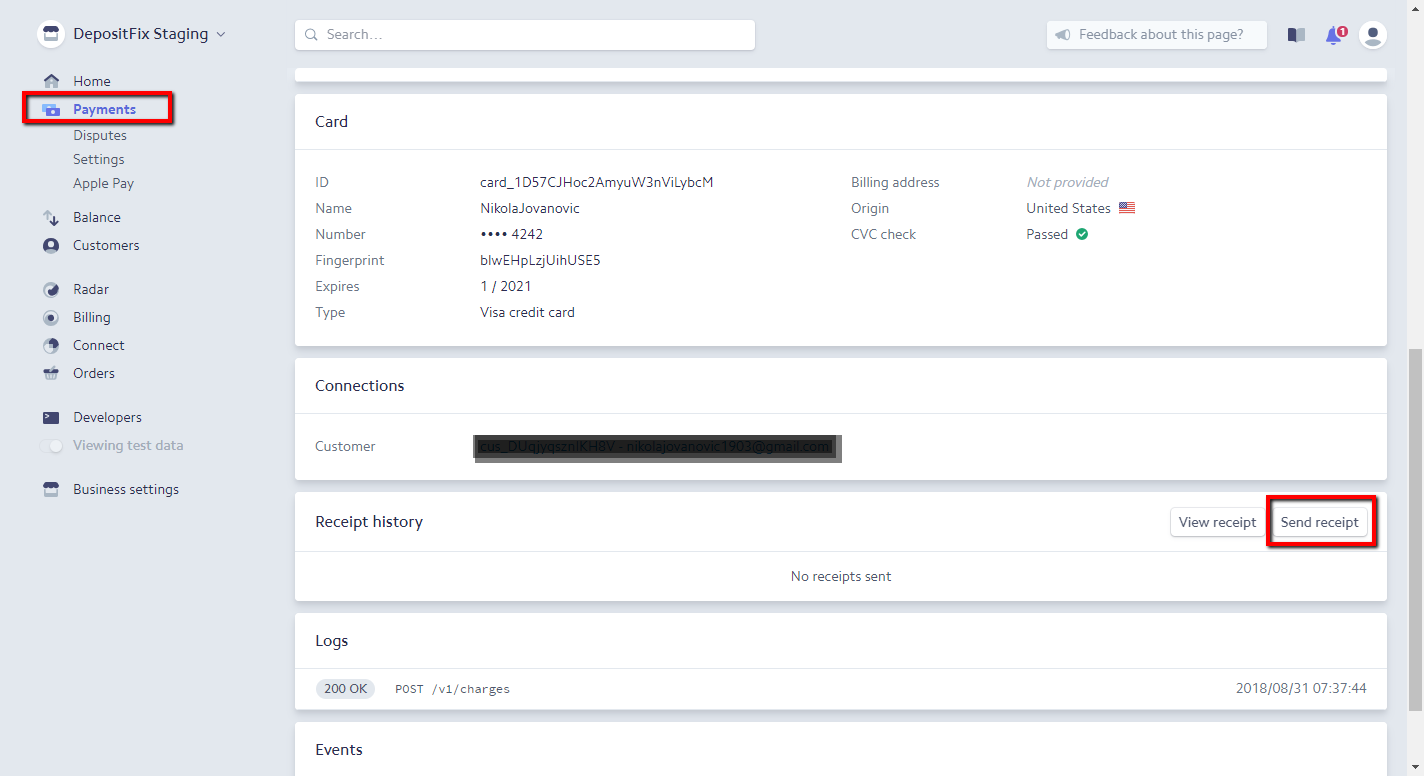1424x776 pixels.
Task: Click the card number ending 4242
Action: (512, 234)
